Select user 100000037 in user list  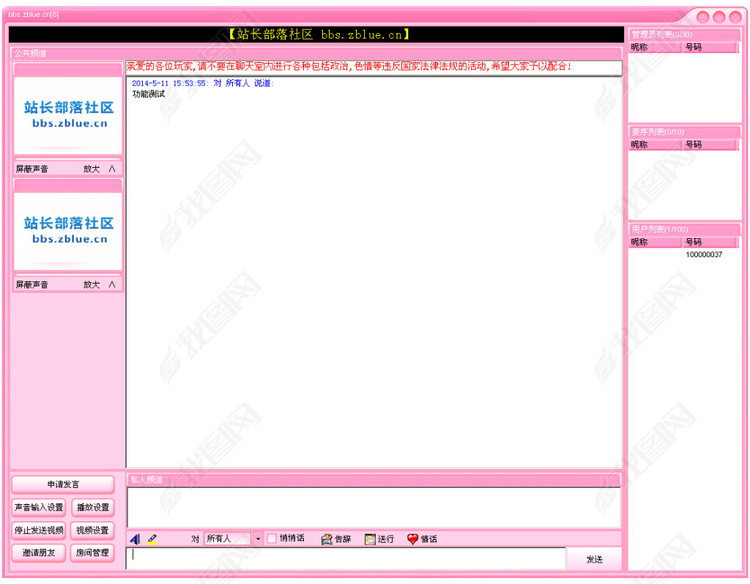click(703, 255)
